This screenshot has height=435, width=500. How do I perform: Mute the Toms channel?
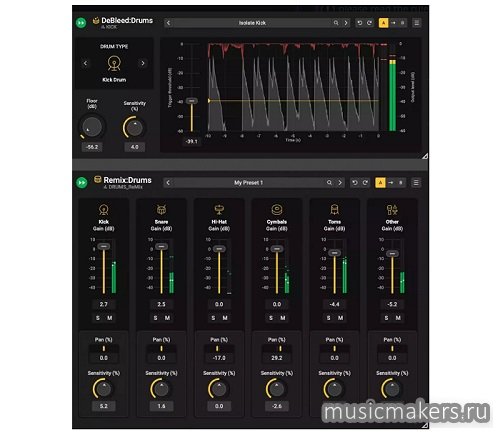(340, 318)
